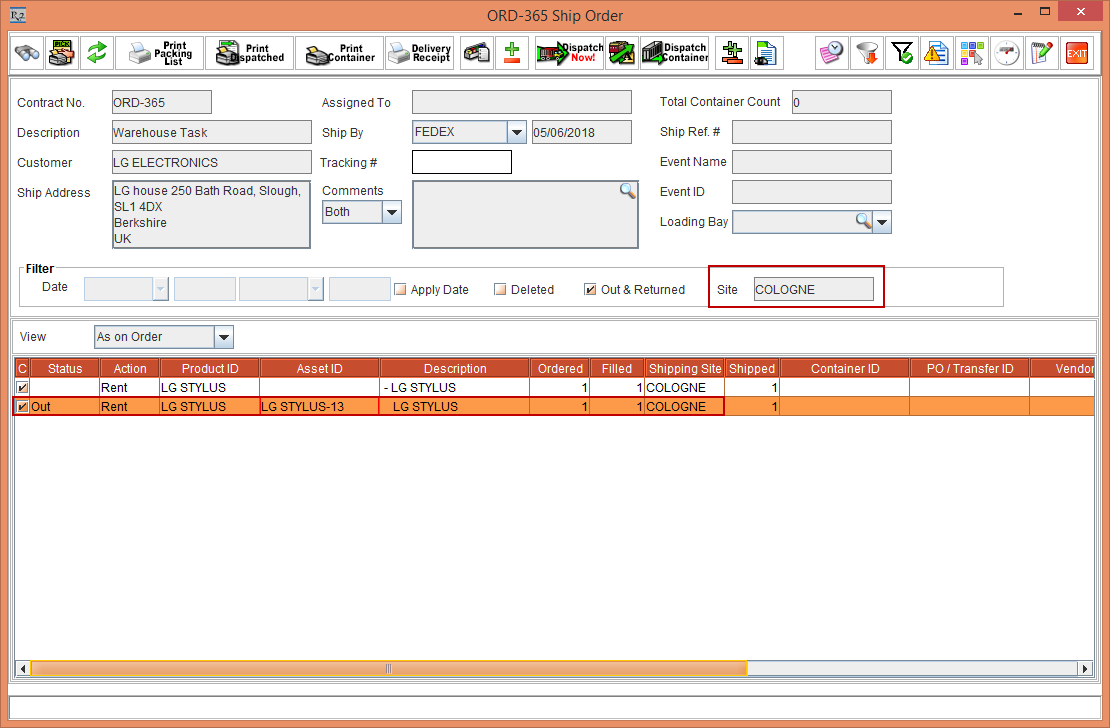Click the Pick printer icon
1110x728 pixels.
click(61, 53)
